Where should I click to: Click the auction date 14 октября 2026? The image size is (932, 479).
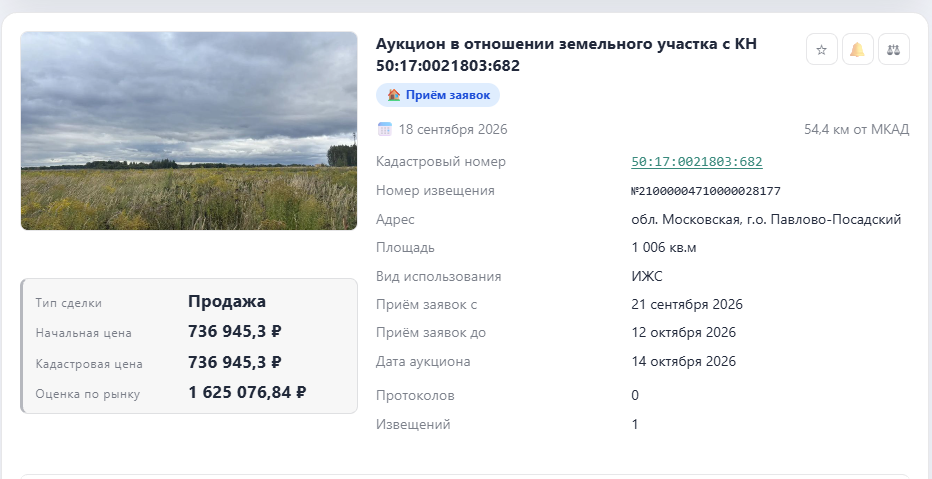[x=684, y=361]
